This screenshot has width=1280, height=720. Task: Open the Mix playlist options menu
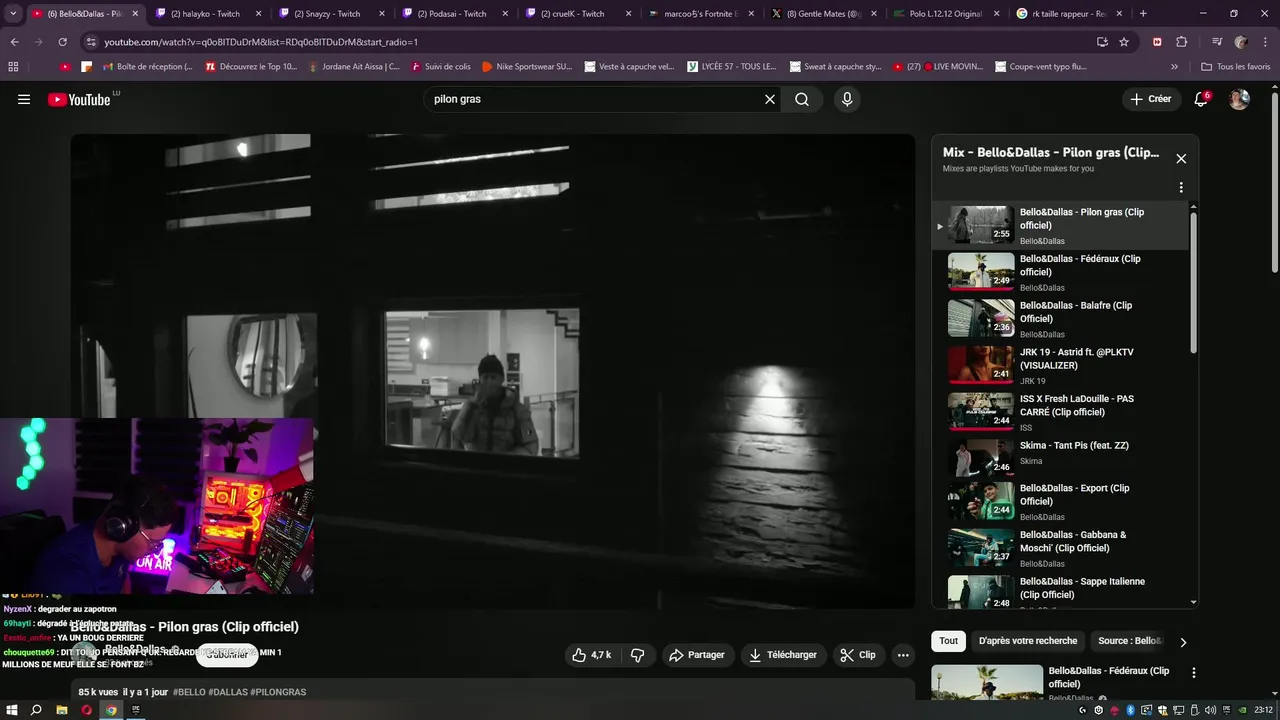click(1181, 188)
